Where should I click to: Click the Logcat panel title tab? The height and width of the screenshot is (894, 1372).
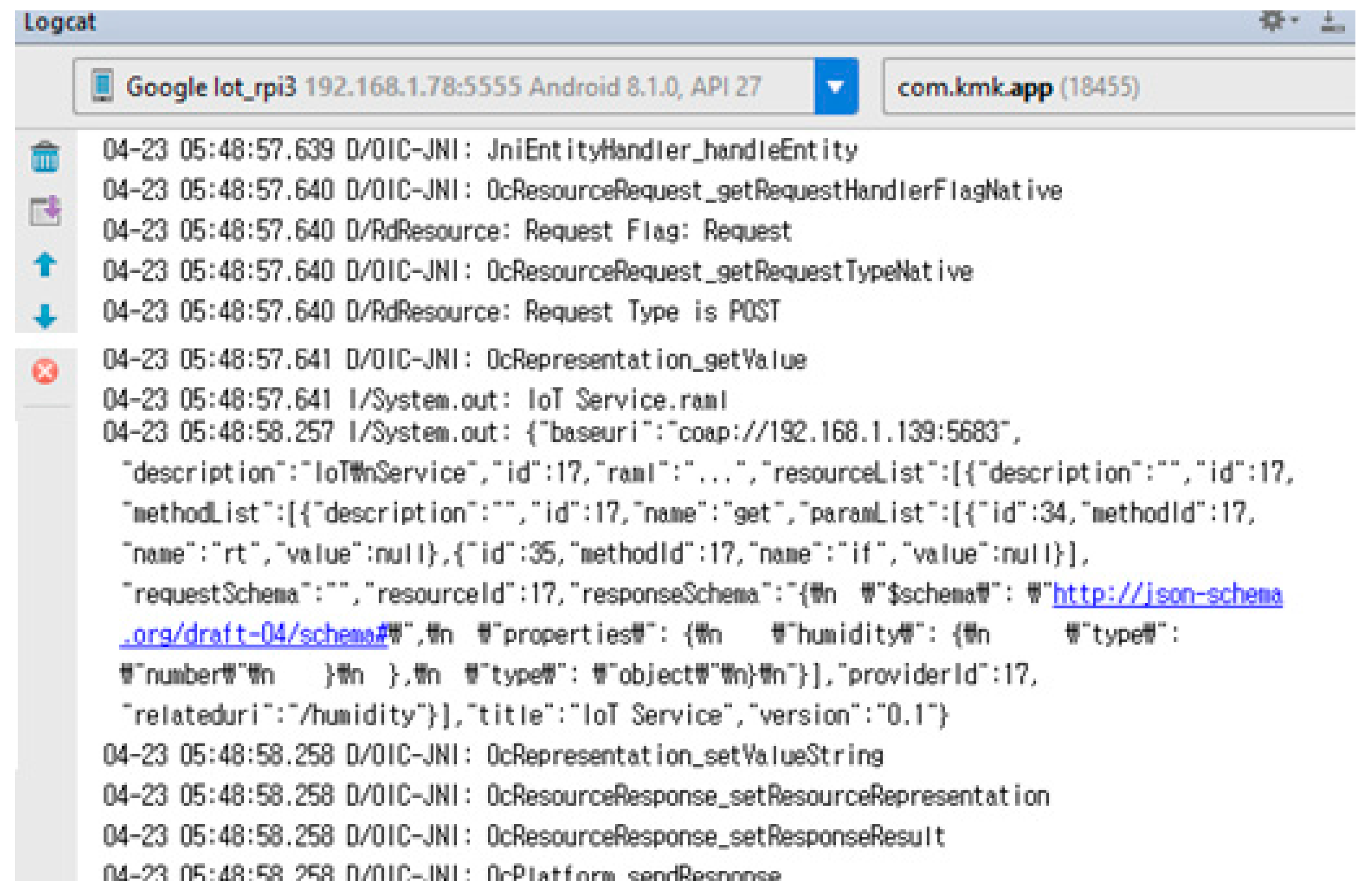59,23
